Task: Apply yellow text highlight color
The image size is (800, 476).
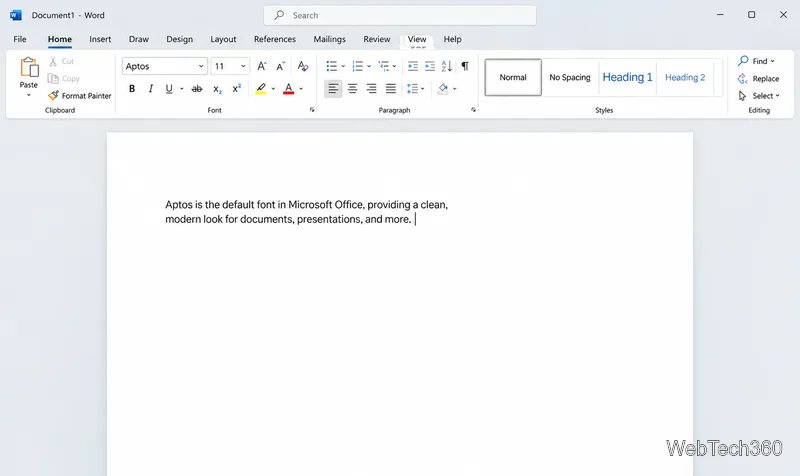Action: (x=261, y=89)
